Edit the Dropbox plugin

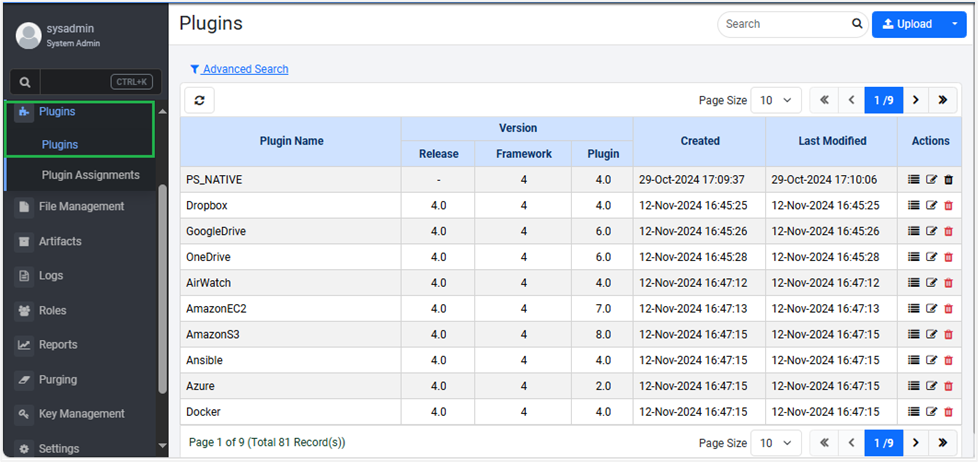click(931, 205)
